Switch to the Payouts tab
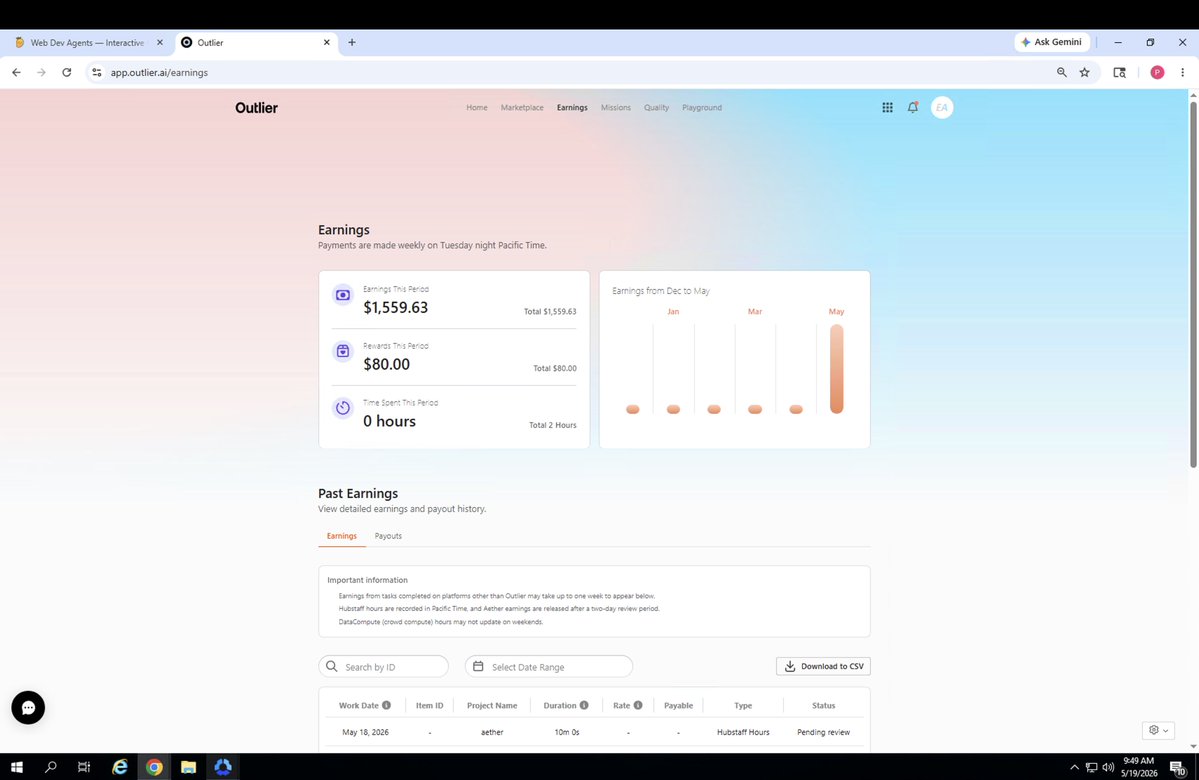Viewport: 1199px width, 780px height. click(x=388, y=536)
